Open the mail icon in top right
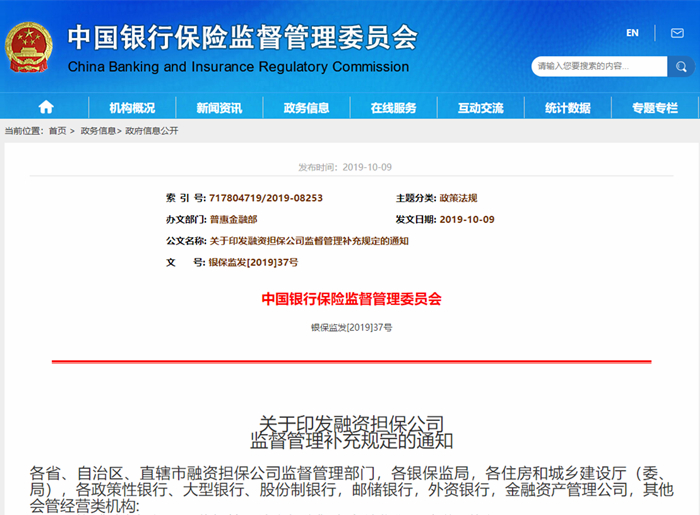The image size is (700, 515). (x=677, y=33)
